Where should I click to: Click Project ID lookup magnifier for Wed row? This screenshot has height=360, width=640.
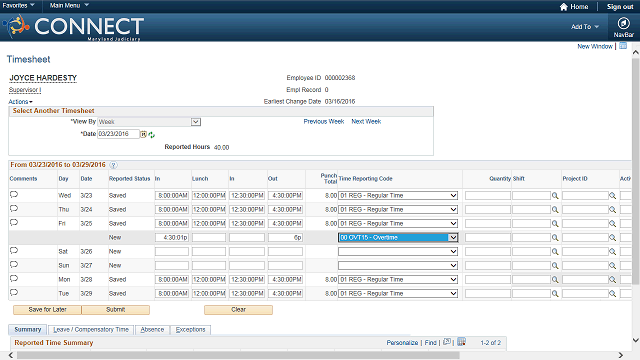tap(613, 196)
